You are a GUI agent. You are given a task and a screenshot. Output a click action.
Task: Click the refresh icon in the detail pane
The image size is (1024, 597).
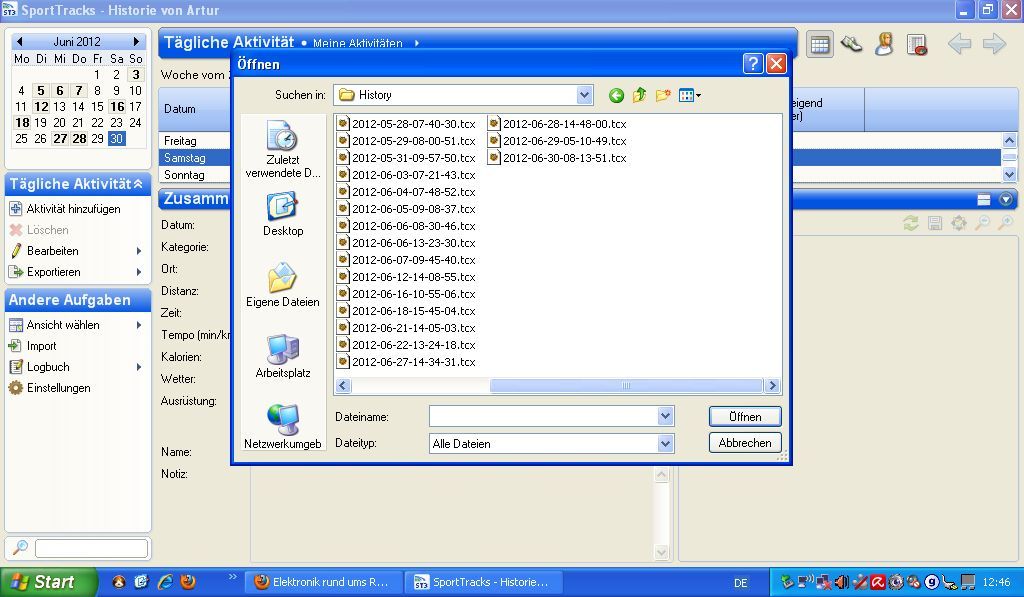click(x=910, y=223)
